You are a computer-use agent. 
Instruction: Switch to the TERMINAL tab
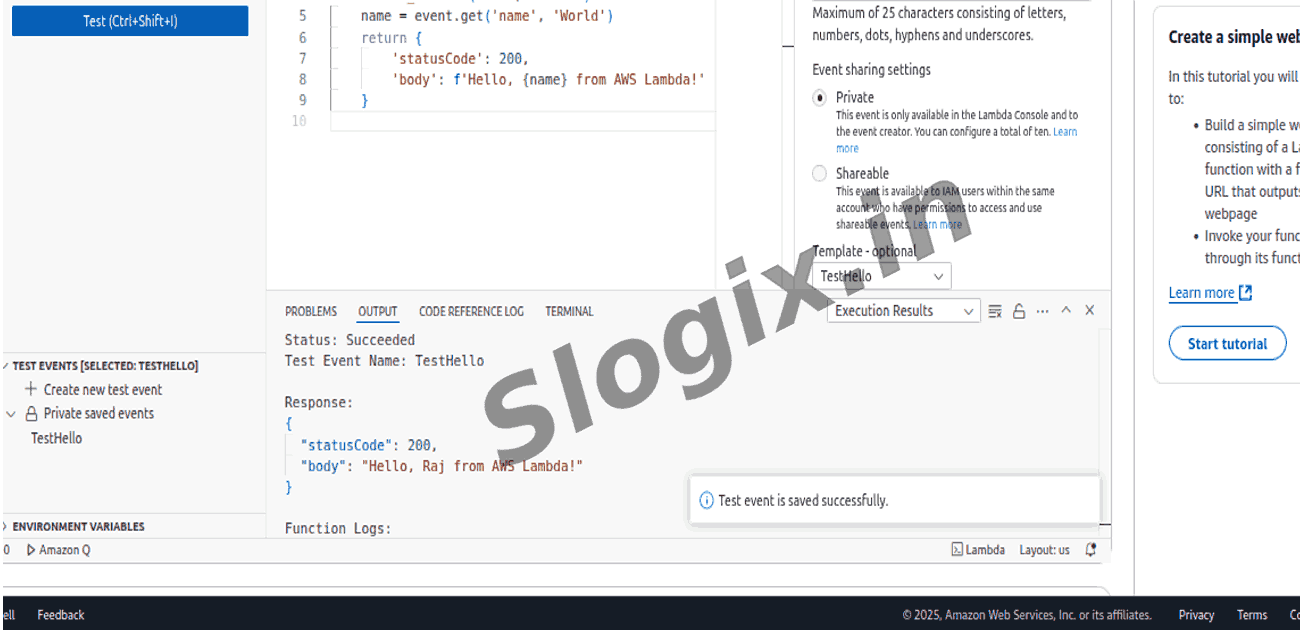pos(568,311)
